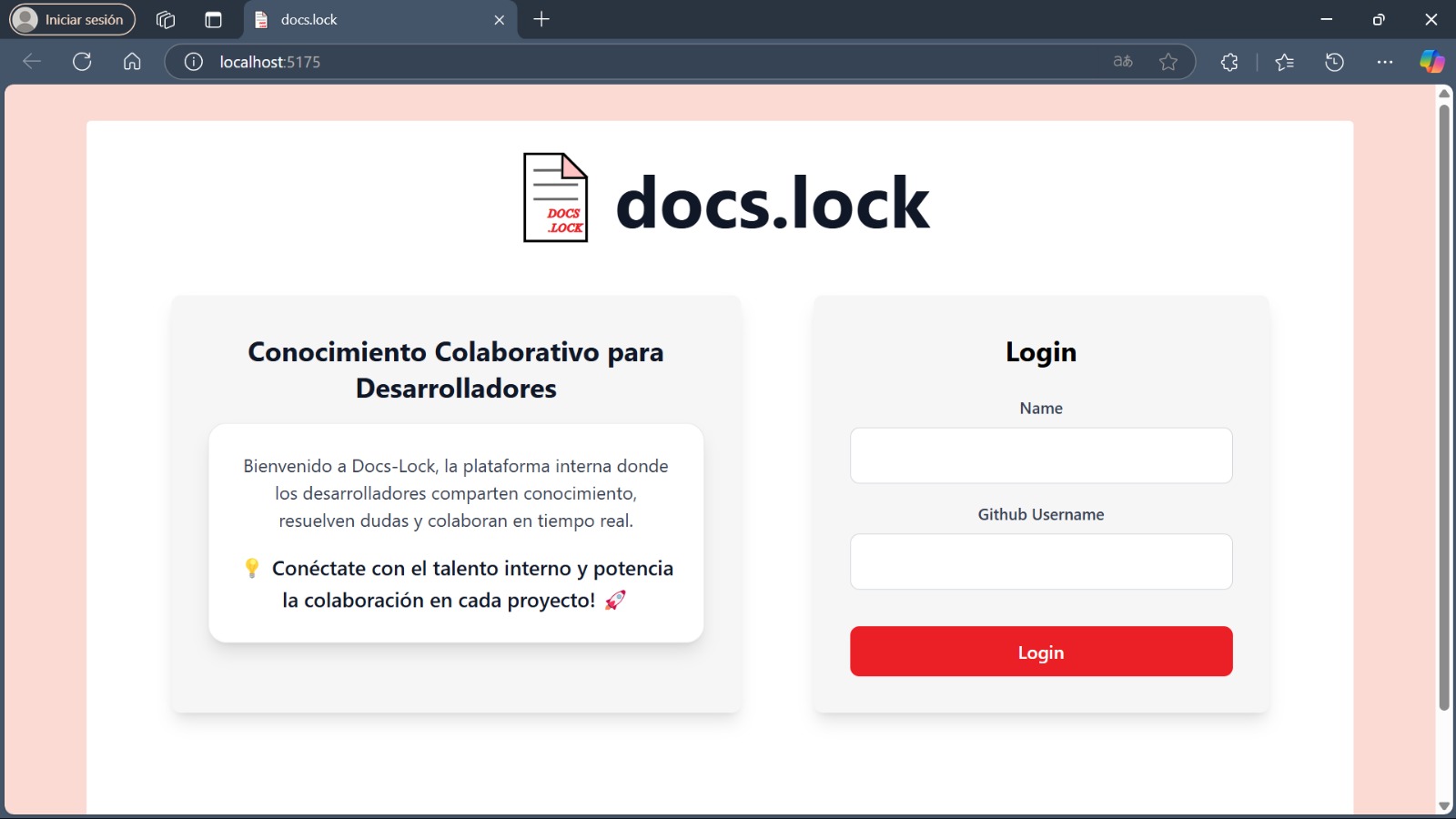Click the Login heading
The image size is (1456, 819).
click(x=1041, y=351)
